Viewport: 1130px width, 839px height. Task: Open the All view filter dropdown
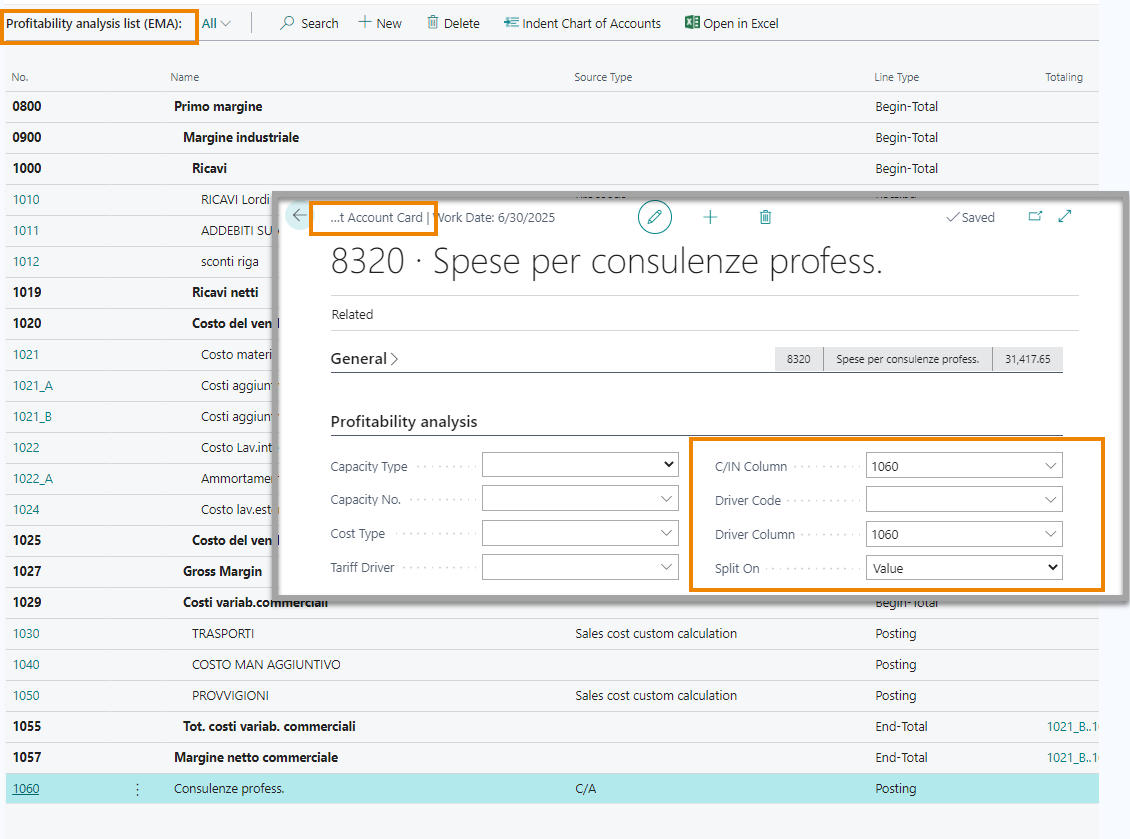(x=215, y=23)
